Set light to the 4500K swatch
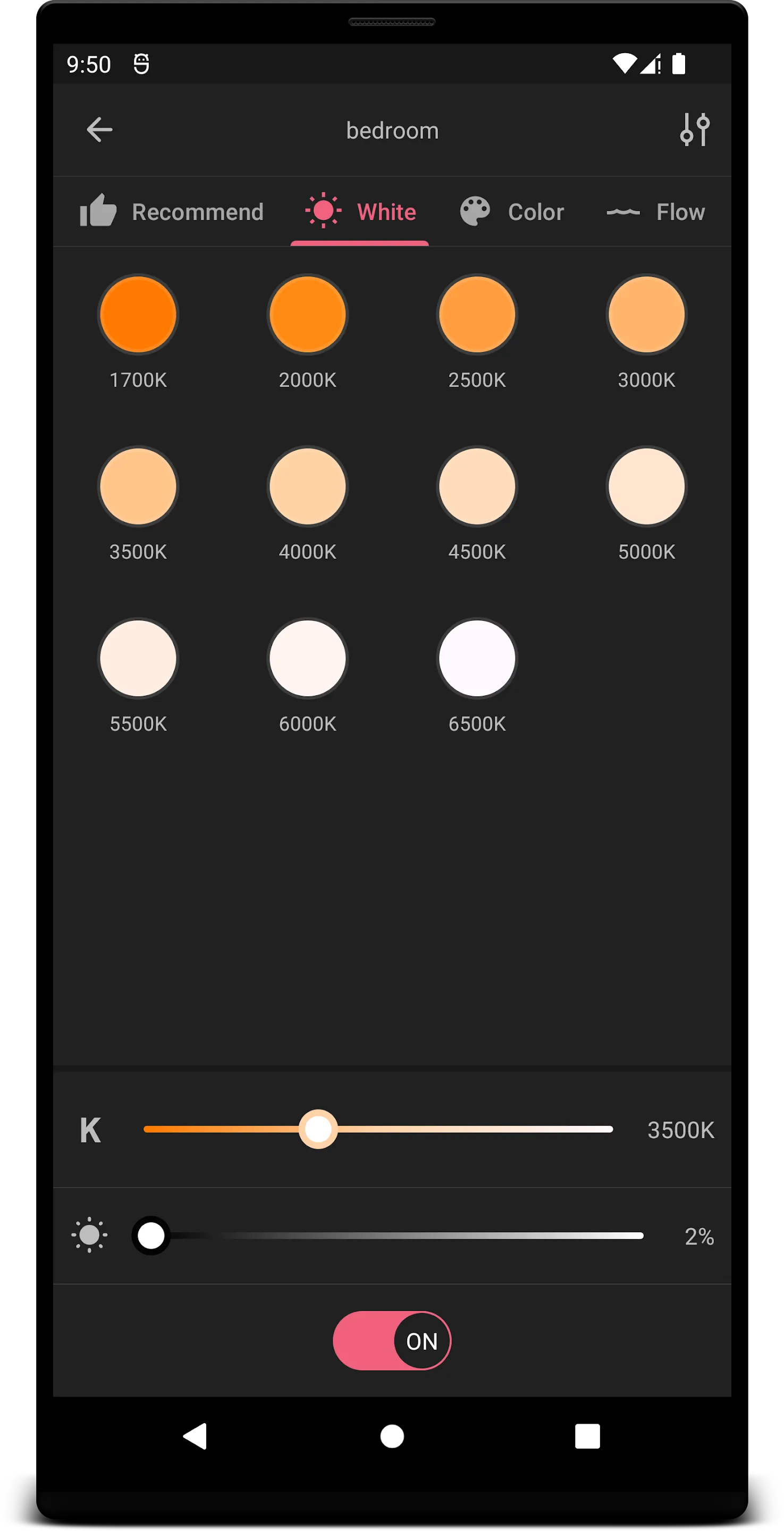Screen dimensions: 784x1531 (477, 486)
